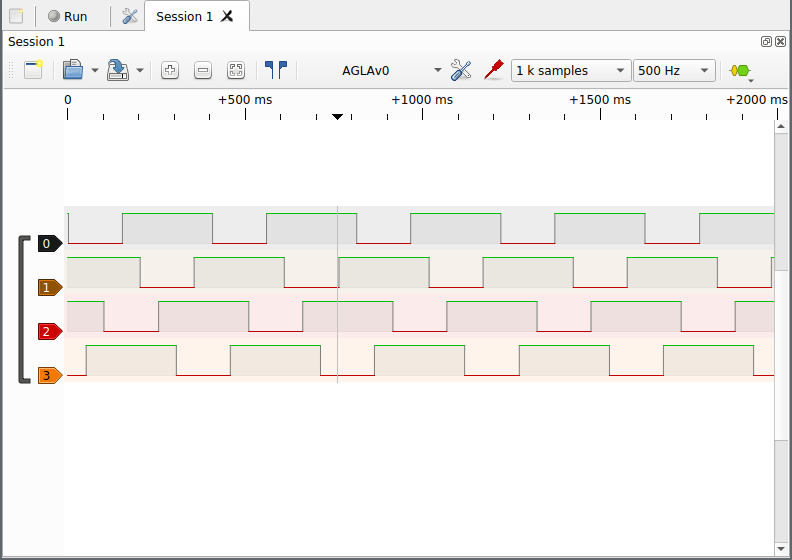Save the capture with the save icon
The image size is (792, 560).
click(118, 70)
